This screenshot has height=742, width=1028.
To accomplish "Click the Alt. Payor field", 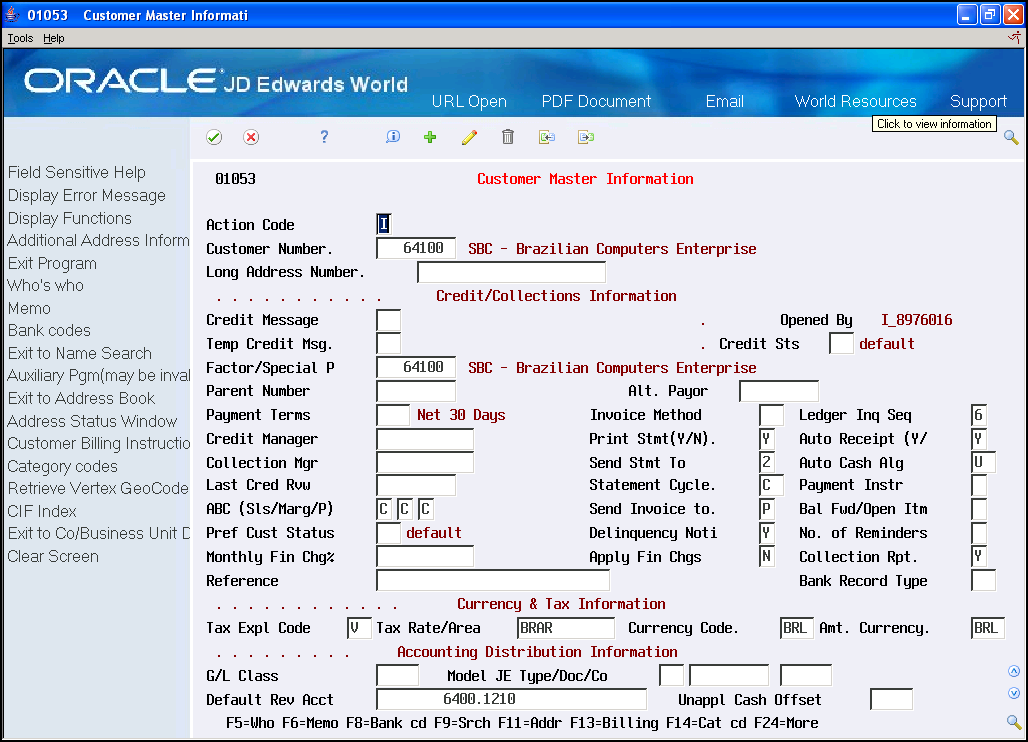I will coord(778,391).
